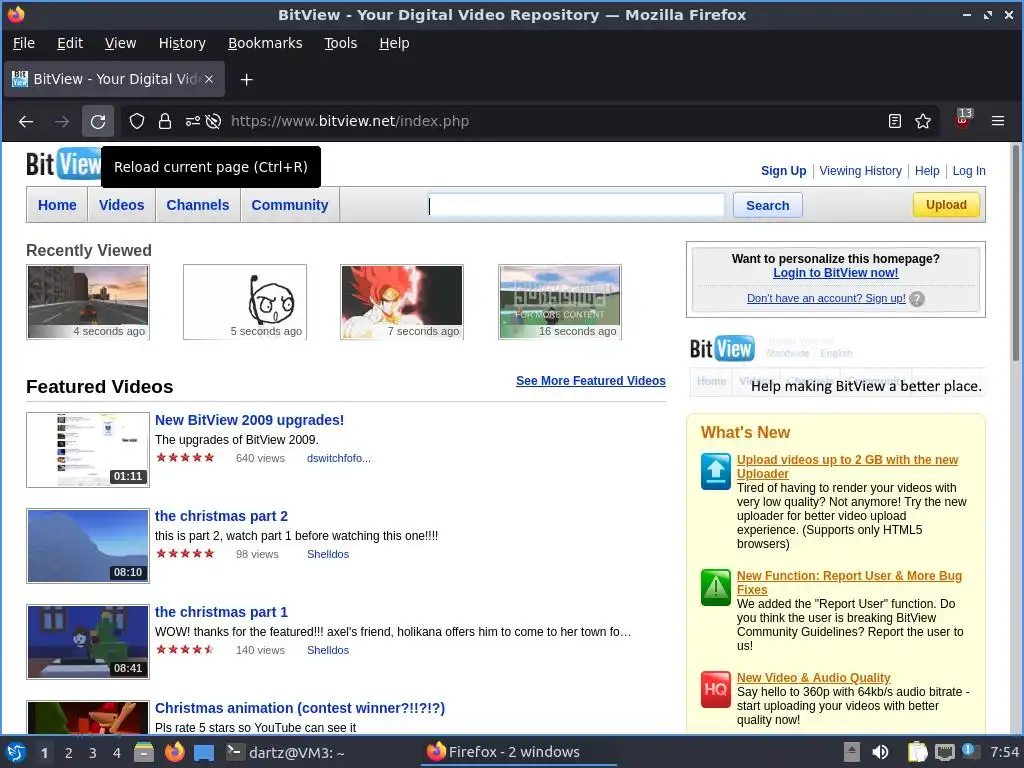Toggle reader view in address bar
This screenshot has width=1024, height=768.
click(895, 121)
